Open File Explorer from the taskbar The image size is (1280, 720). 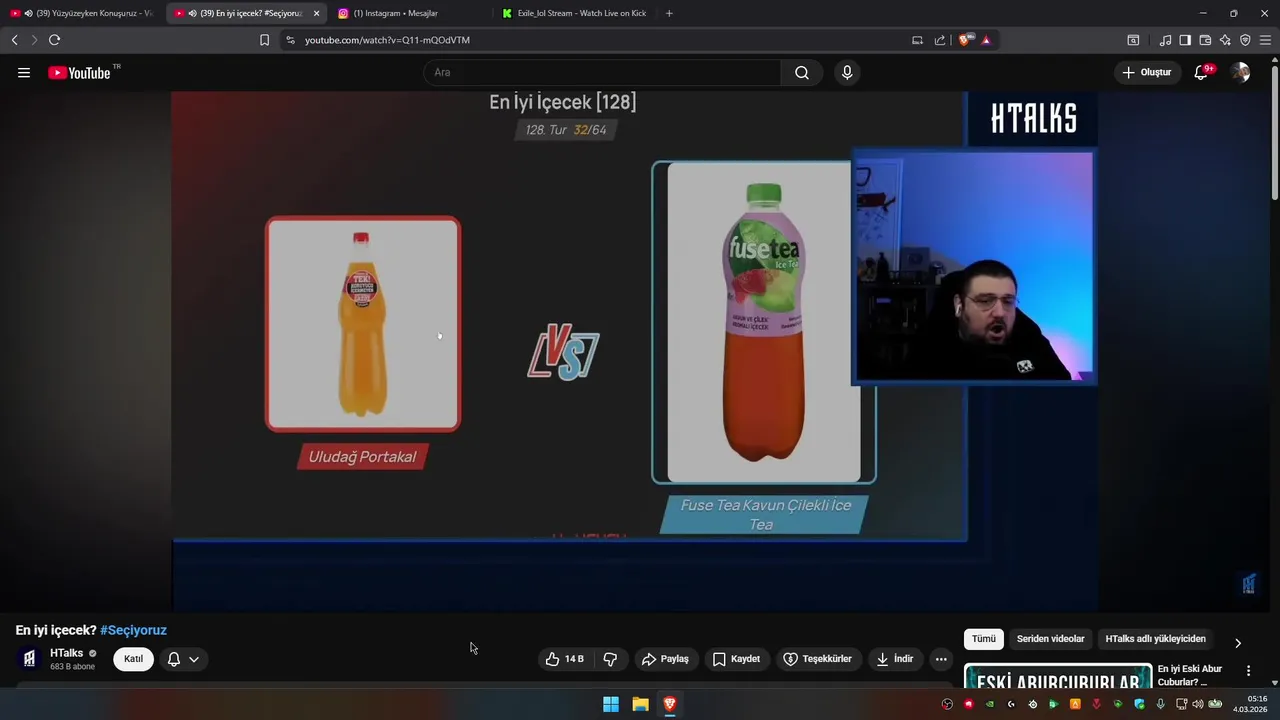click(x=641, y=704)
